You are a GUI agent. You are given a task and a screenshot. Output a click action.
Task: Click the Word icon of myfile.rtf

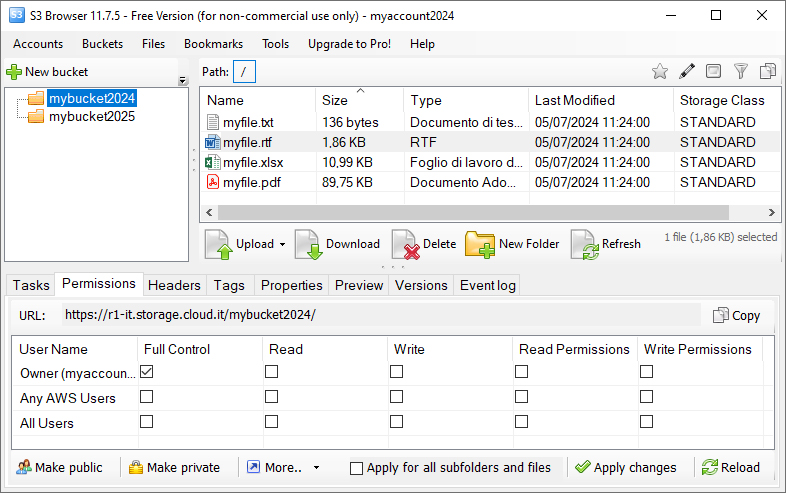tap(213, 142)
